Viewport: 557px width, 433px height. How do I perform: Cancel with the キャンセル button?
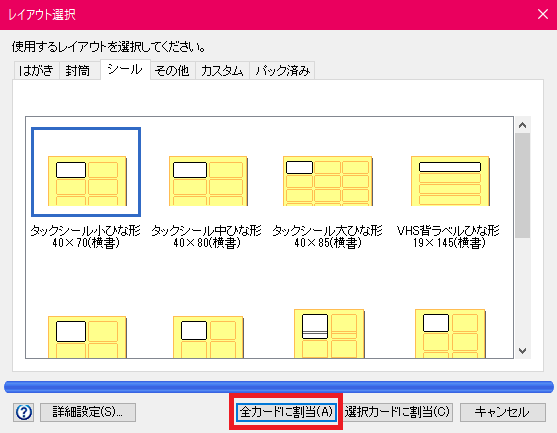tap(503, 412)
